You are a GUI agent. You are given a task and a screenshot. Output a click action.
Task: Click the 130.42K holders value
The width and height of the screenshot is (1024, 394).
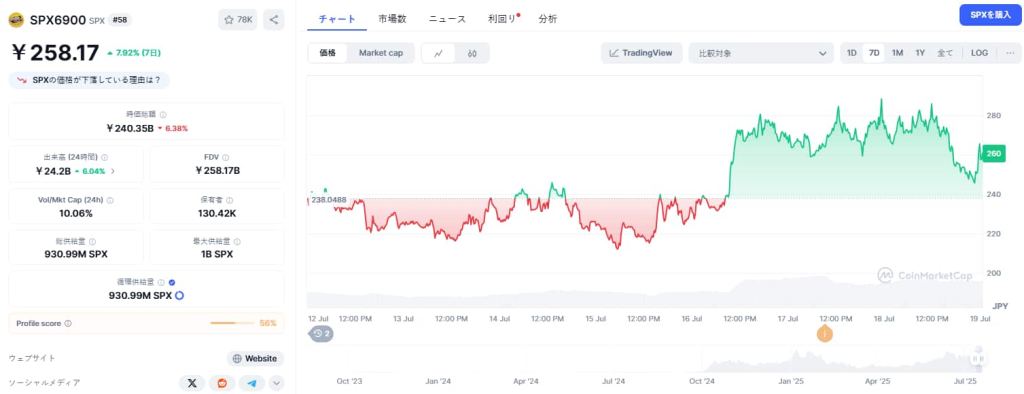[x=217, y=213]
